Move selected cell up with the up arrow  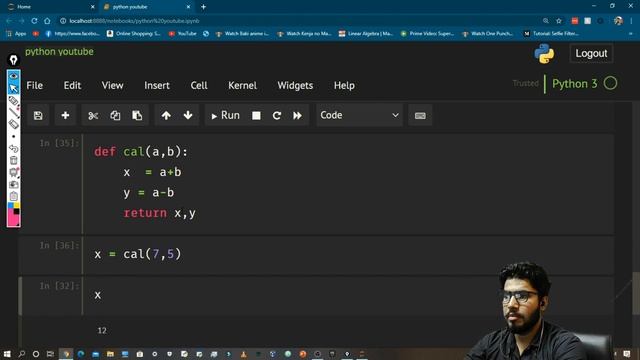tap(166, 116)
